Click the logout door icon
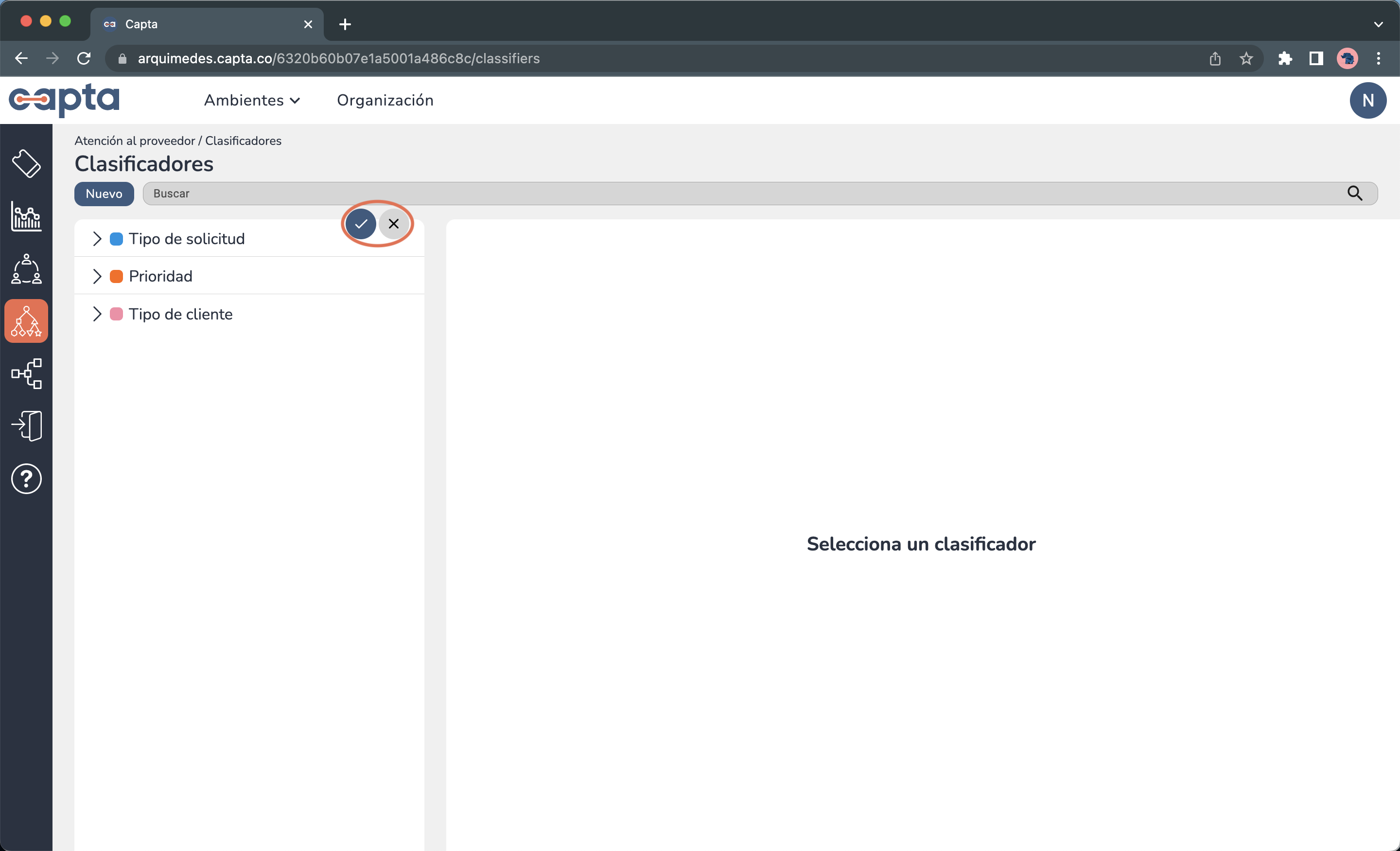Screen dimensions: 1400x851 click(26, 425)
